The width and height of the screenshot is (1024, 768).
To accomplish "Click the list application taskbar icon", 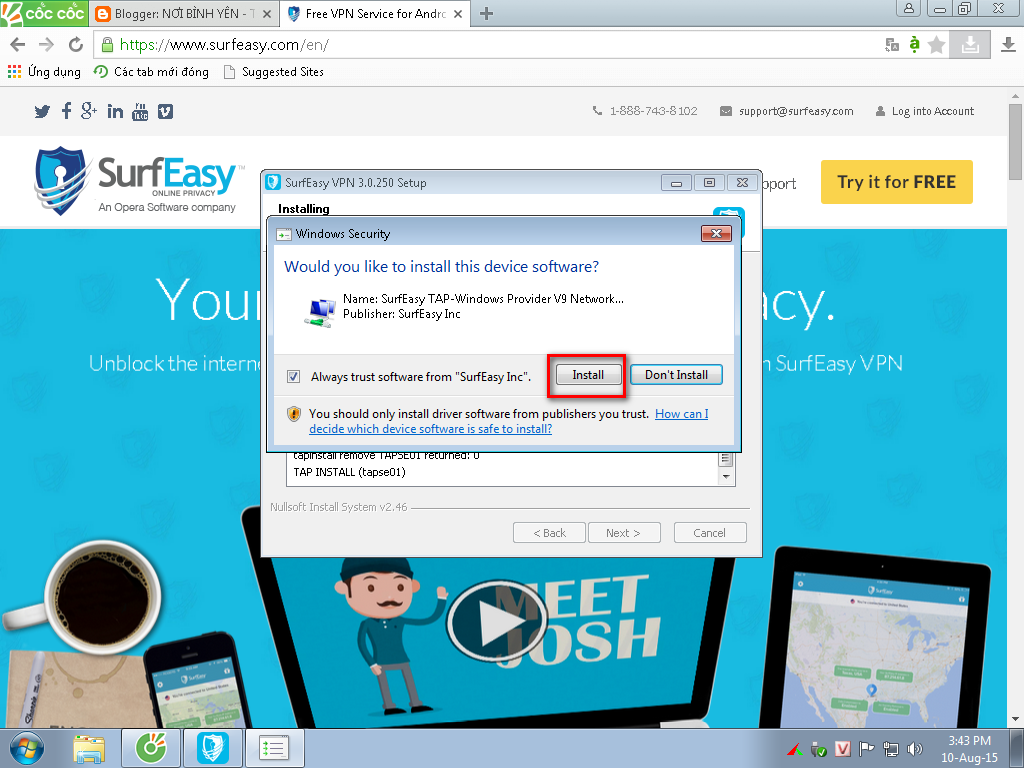I will point(274,748).
